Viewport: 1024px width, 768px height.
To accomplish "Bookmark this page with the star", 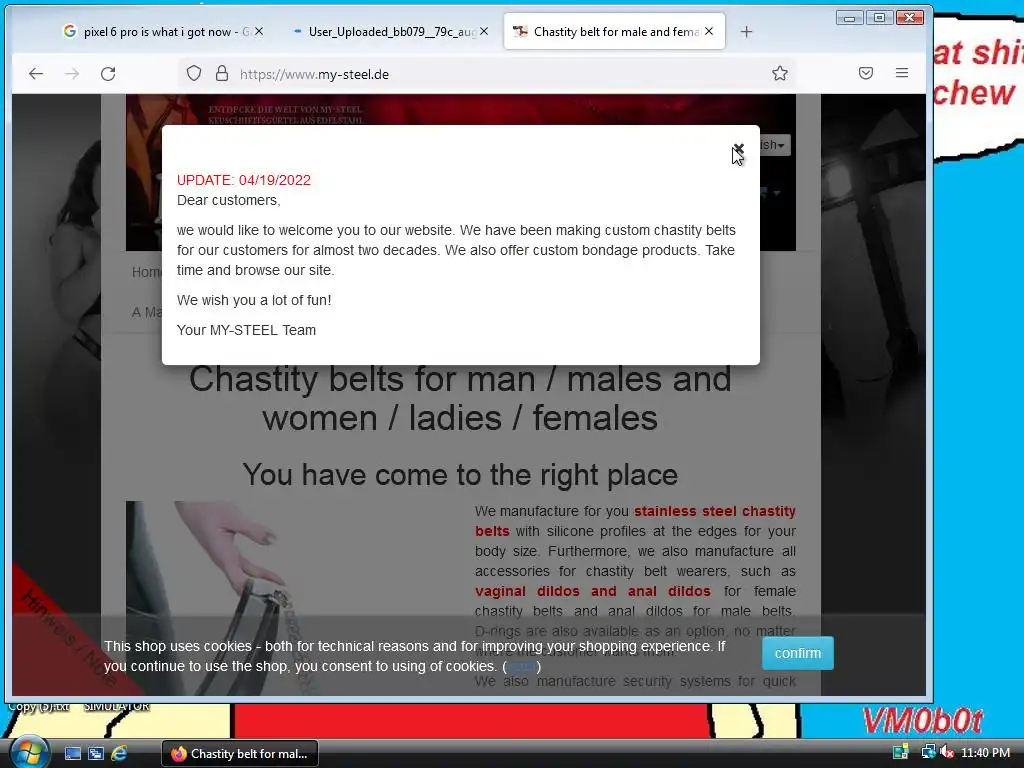I will 780,73.
